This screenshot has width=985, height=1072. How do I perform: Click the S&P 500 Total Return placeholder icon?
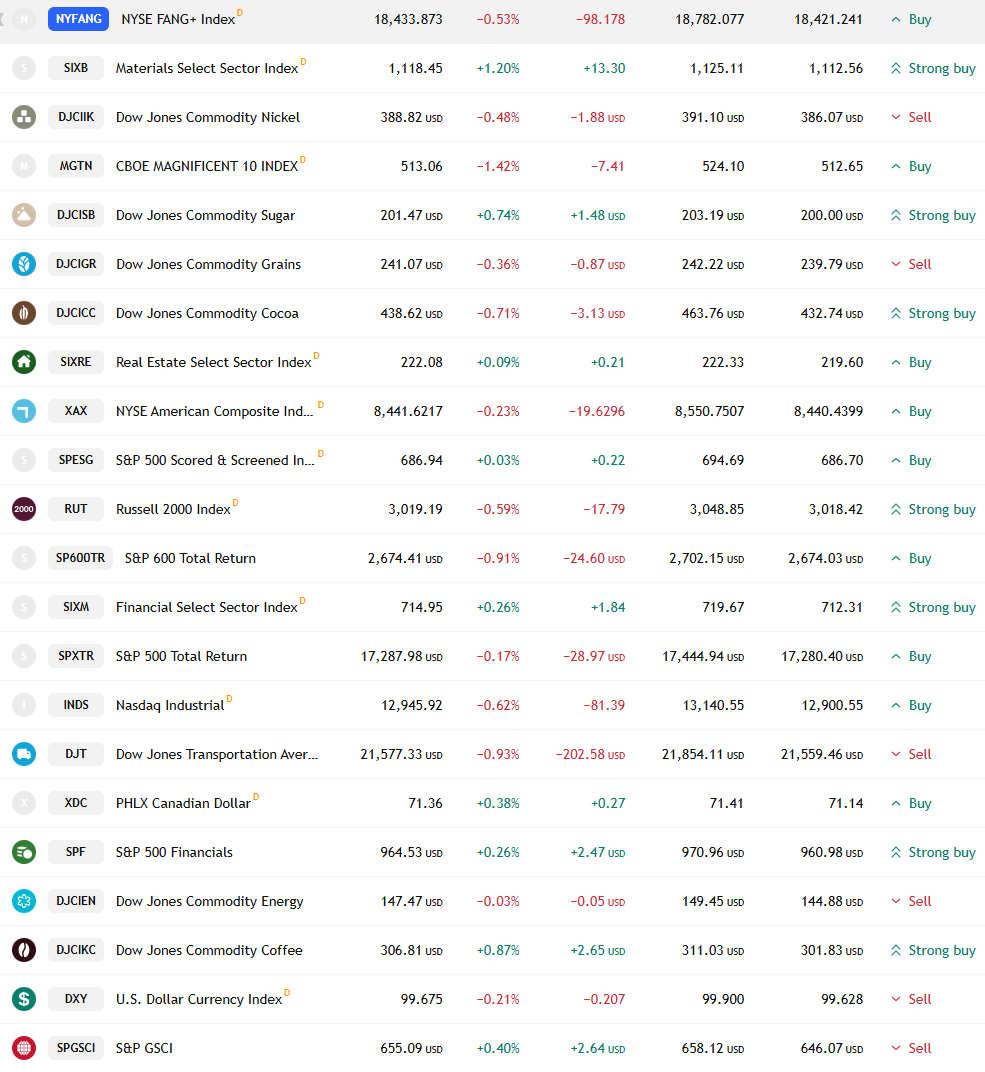24,656
